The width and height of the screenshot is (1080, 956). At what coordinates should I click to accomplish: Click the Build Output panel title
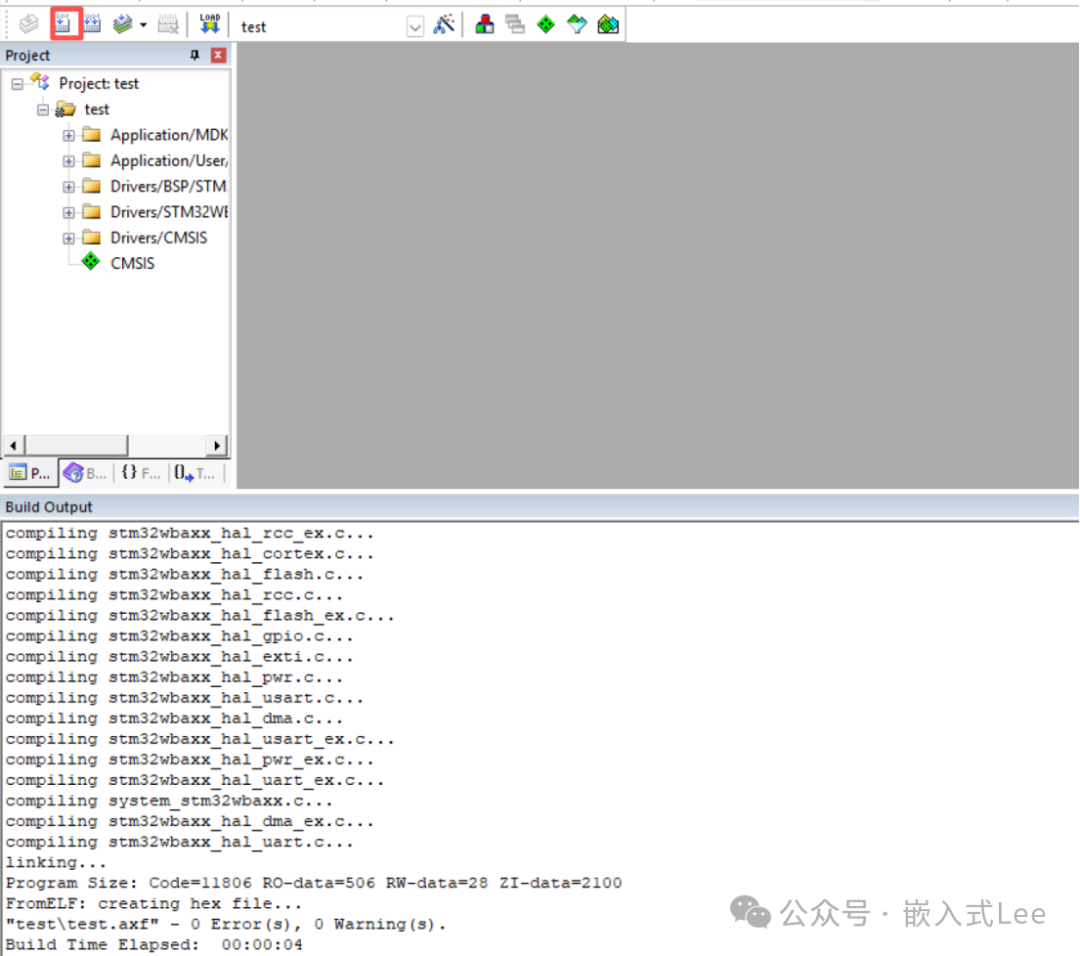tap(48, 507)
